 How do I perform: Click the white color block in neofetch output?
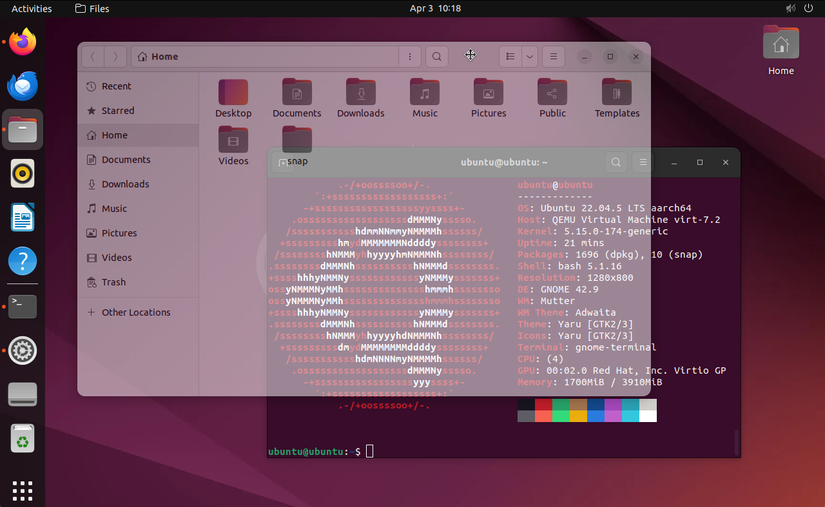coord(648,416)
